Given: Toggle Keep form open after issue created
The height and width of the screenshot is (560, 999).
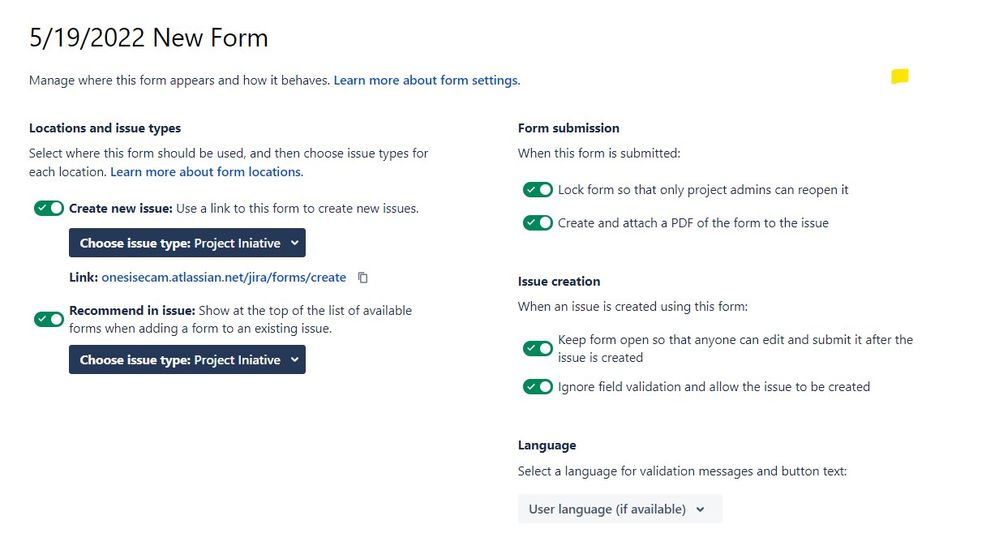Looking at the screenshot, I should click(x=538, y=348).
